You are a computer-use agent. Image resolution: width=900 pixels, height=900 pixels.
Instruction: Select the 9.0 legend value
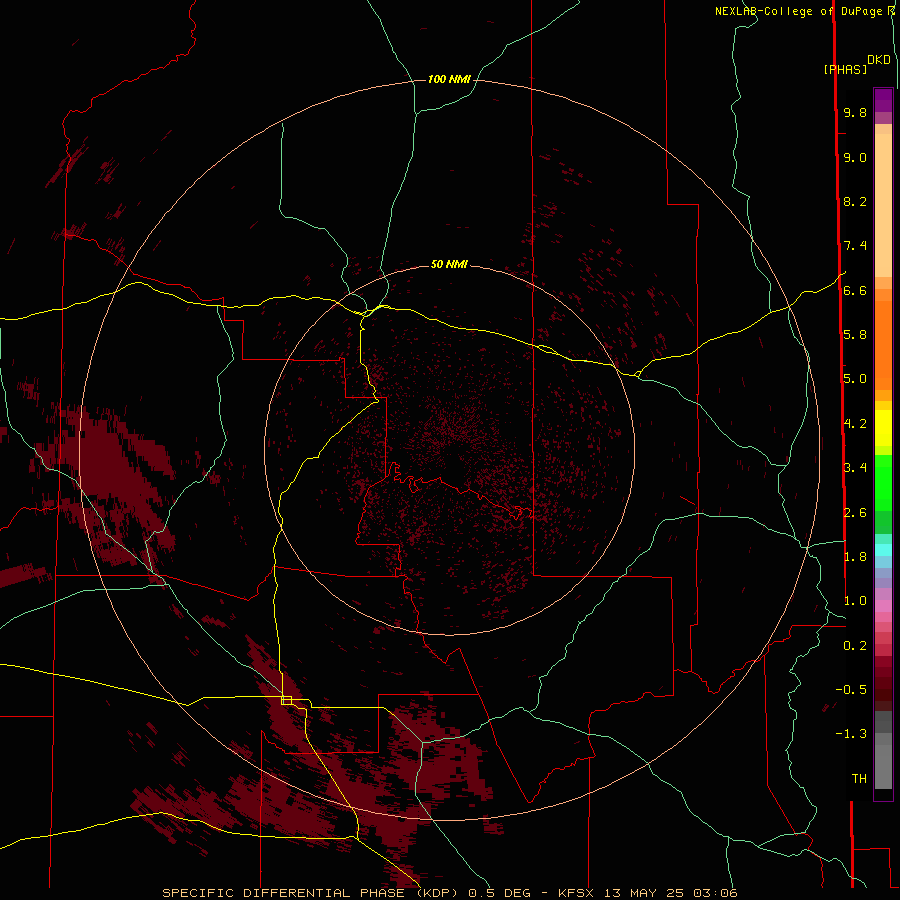[x=855, y=157]
